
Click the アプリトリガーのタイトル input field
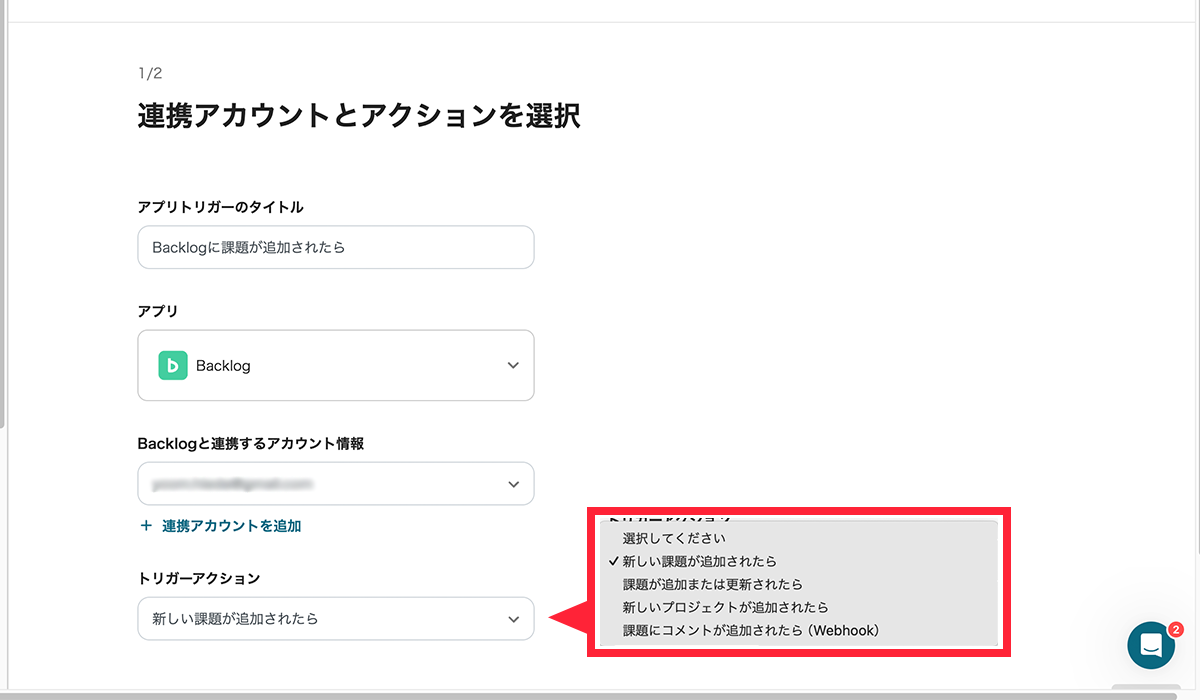pos(335,247)
